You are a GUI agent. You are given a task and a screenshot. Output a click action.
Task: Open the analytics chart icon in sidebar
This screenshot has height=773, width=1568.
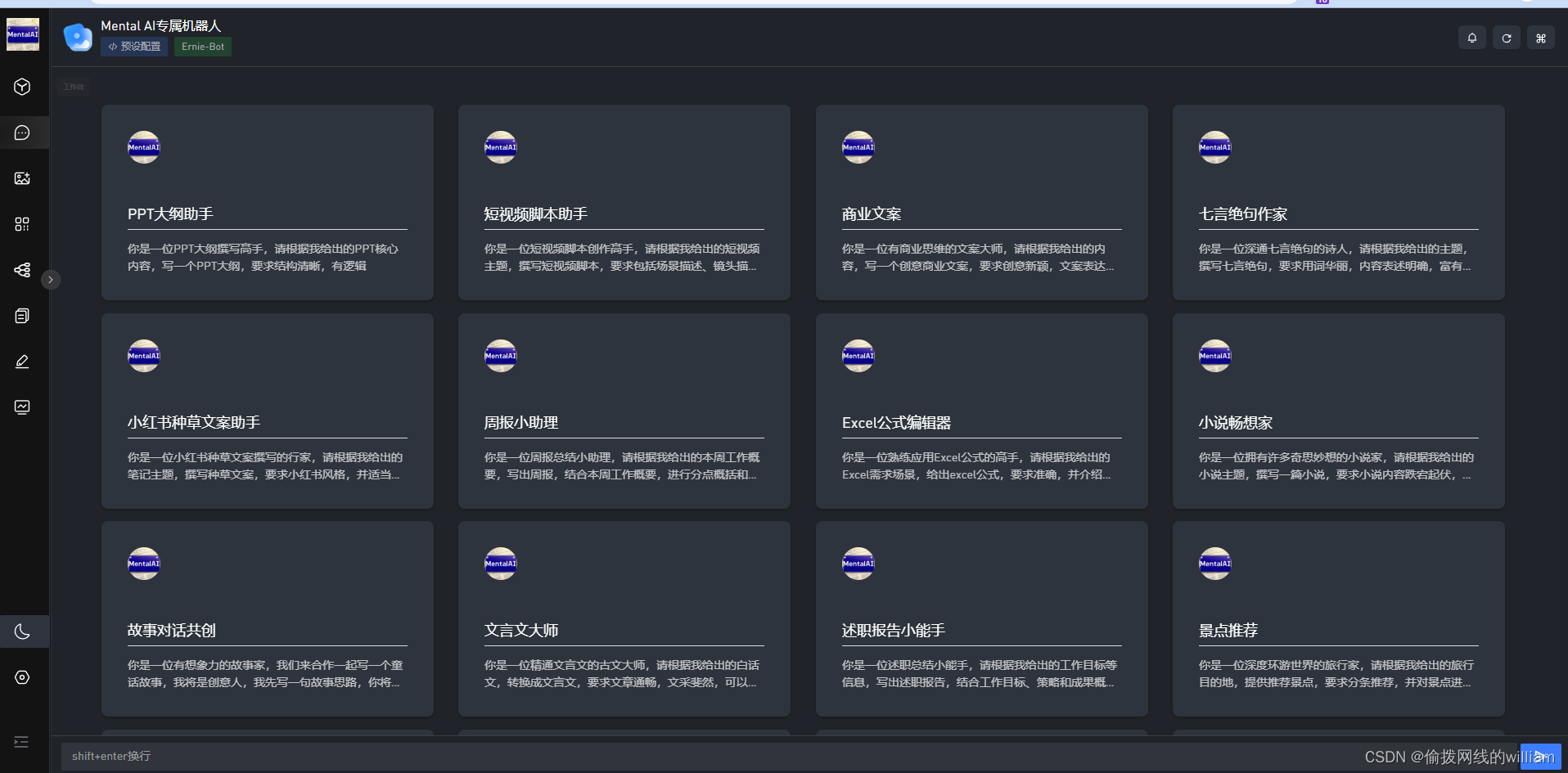click(21, 407)
